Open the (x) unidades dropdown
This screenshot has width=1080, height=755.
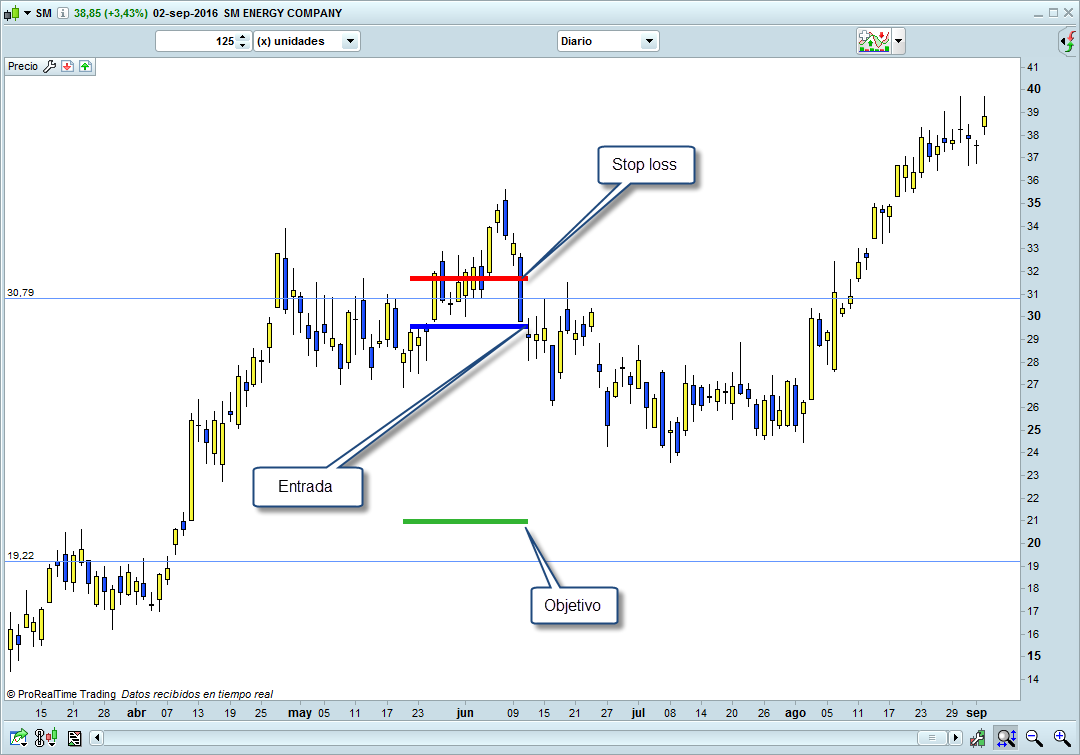(x=349, y=41)
